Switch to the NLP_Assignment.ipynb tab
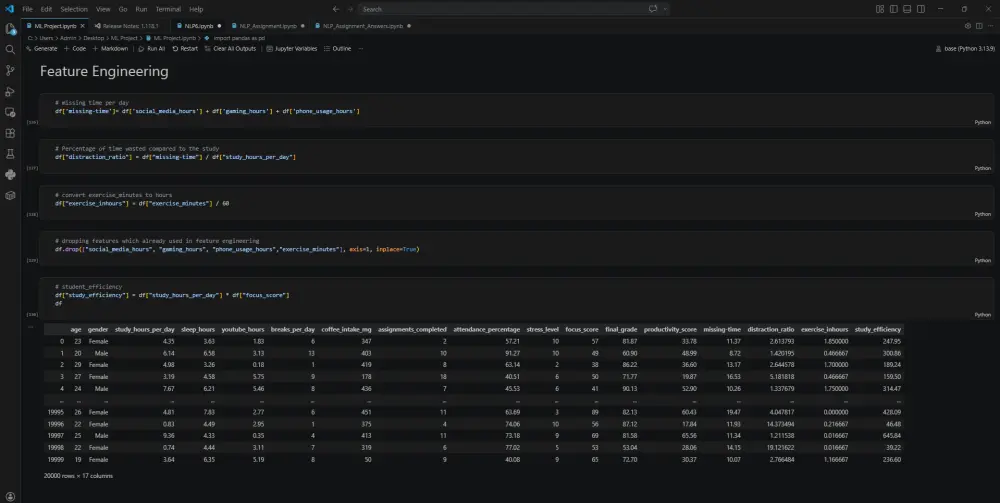1000x503 pixels. (x=268, y=26)
